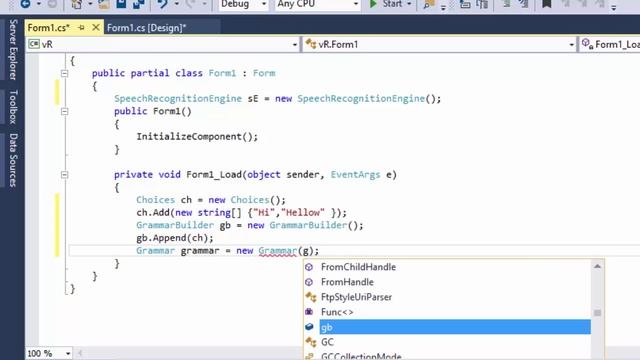Click the Func<> delegate icon

click(x=309, y=312)
